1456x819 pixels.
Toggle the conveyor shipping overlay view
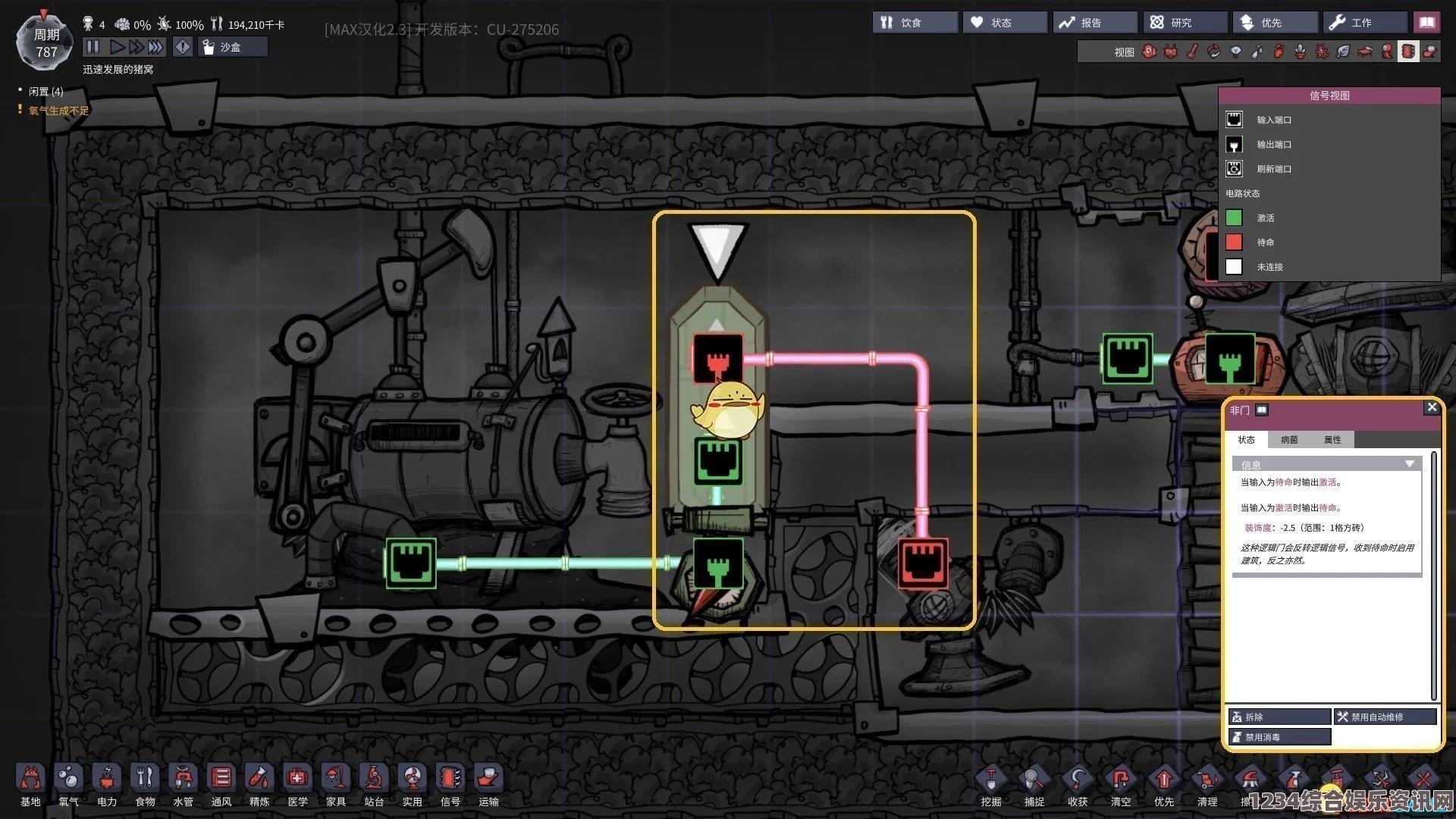[1429, 52]
